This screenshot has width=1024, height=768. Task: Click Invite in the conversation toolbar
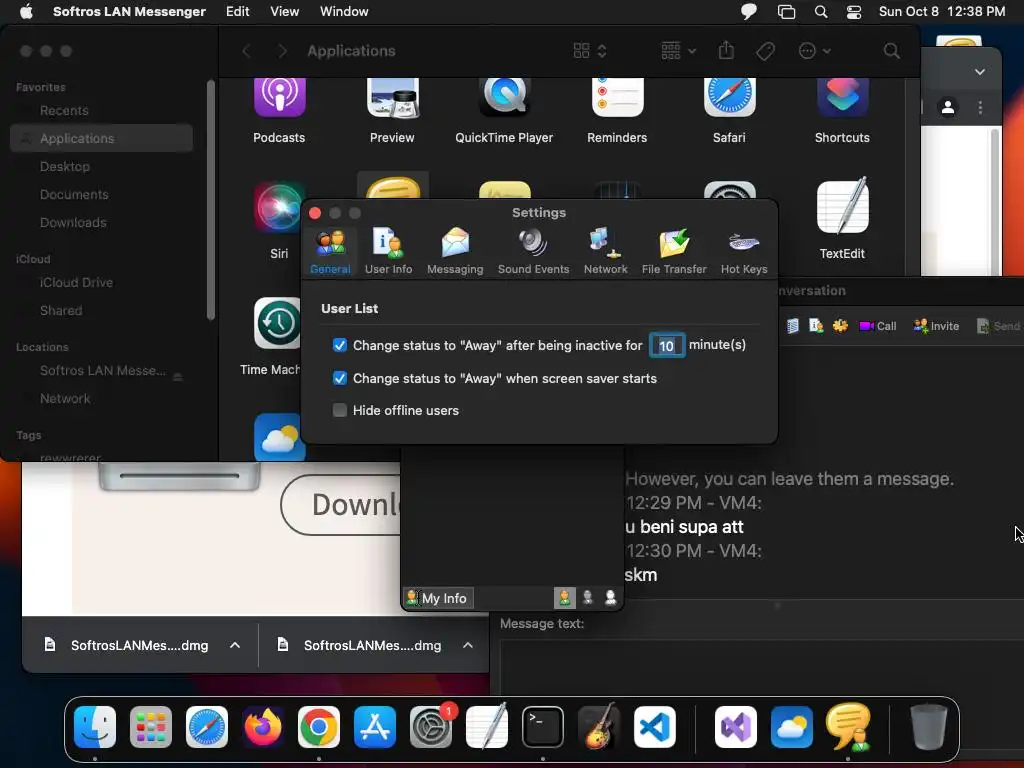(936, 326)
